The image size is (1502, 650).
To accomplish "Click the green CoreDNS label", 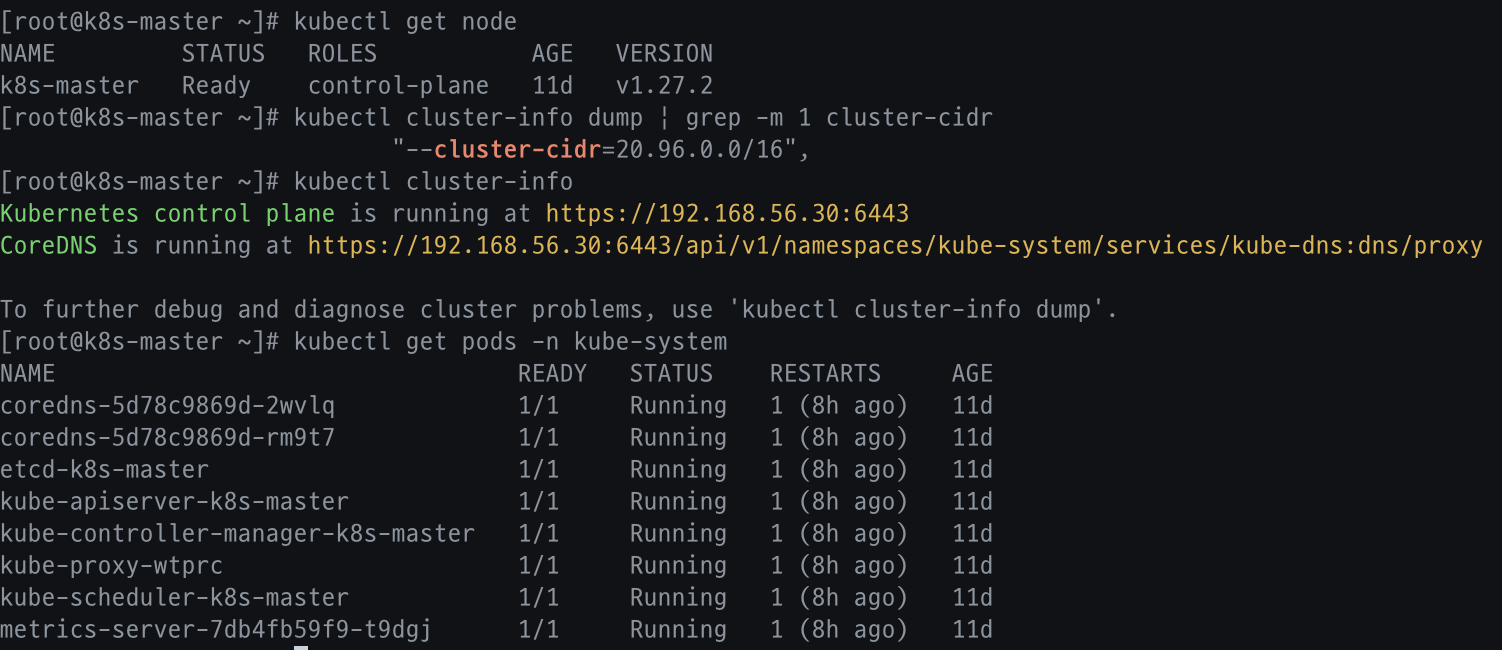I will click(49, 246).
